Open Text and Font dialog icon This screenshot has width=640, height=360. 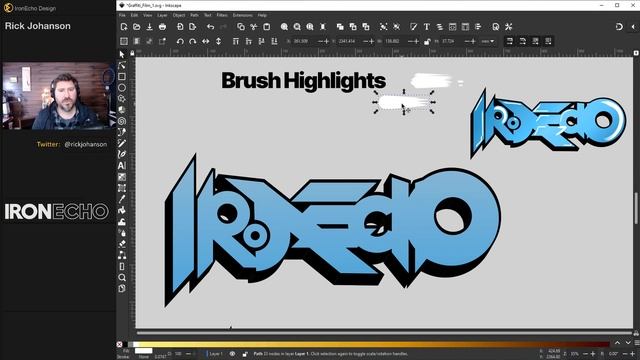point(427,27)
